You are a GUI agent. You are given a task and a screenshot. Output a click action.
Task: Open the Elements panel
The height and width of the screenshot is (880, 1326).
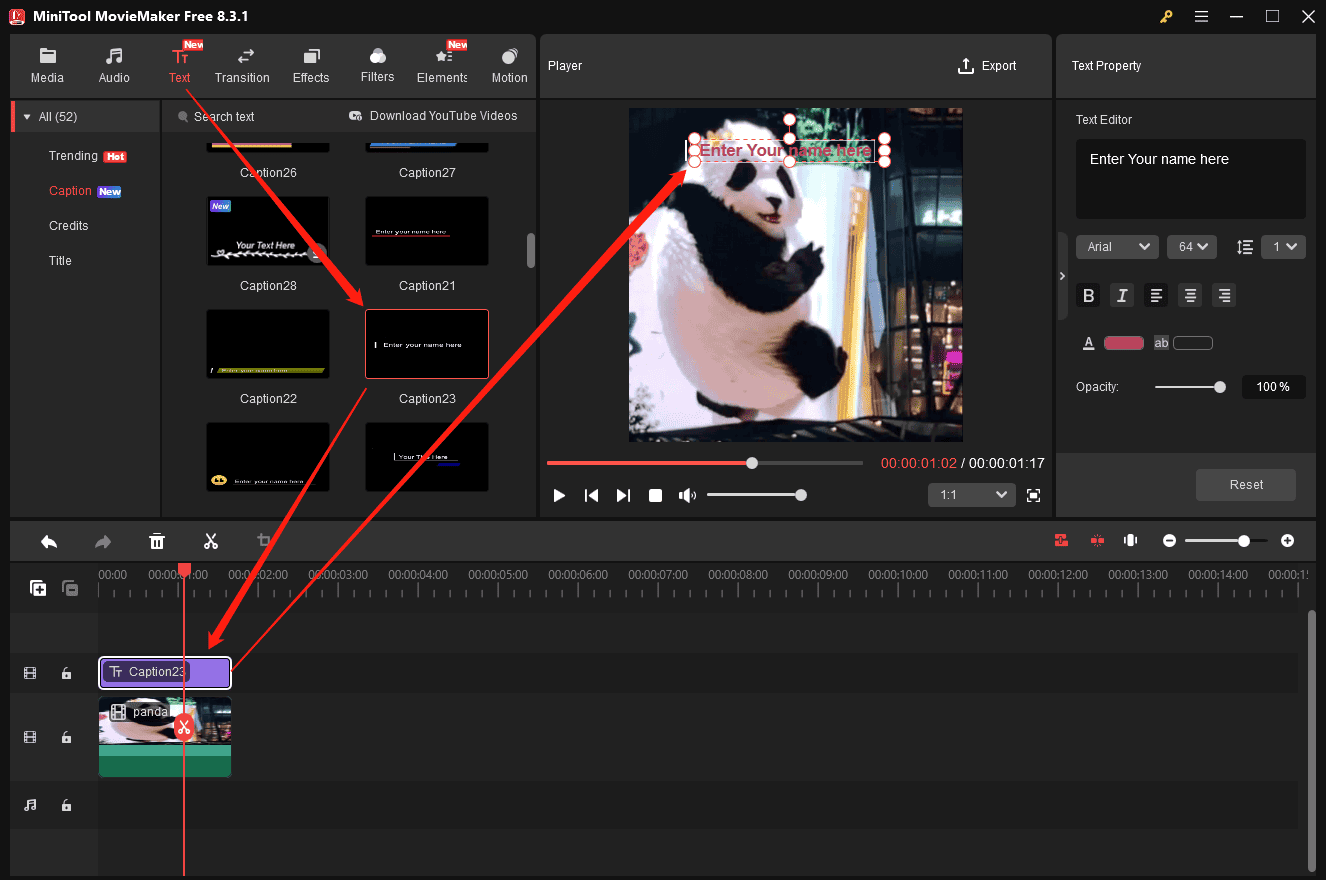point(441,65)
